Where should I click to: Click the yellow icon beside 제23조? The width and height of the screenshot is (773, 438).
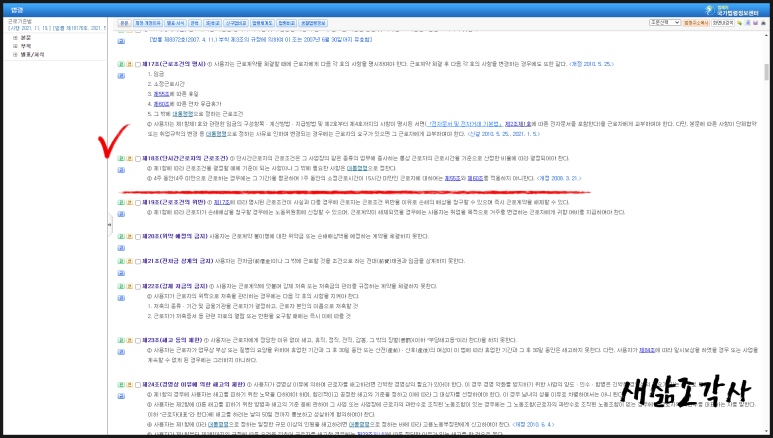pyautogui.click(x=129, y=340)
